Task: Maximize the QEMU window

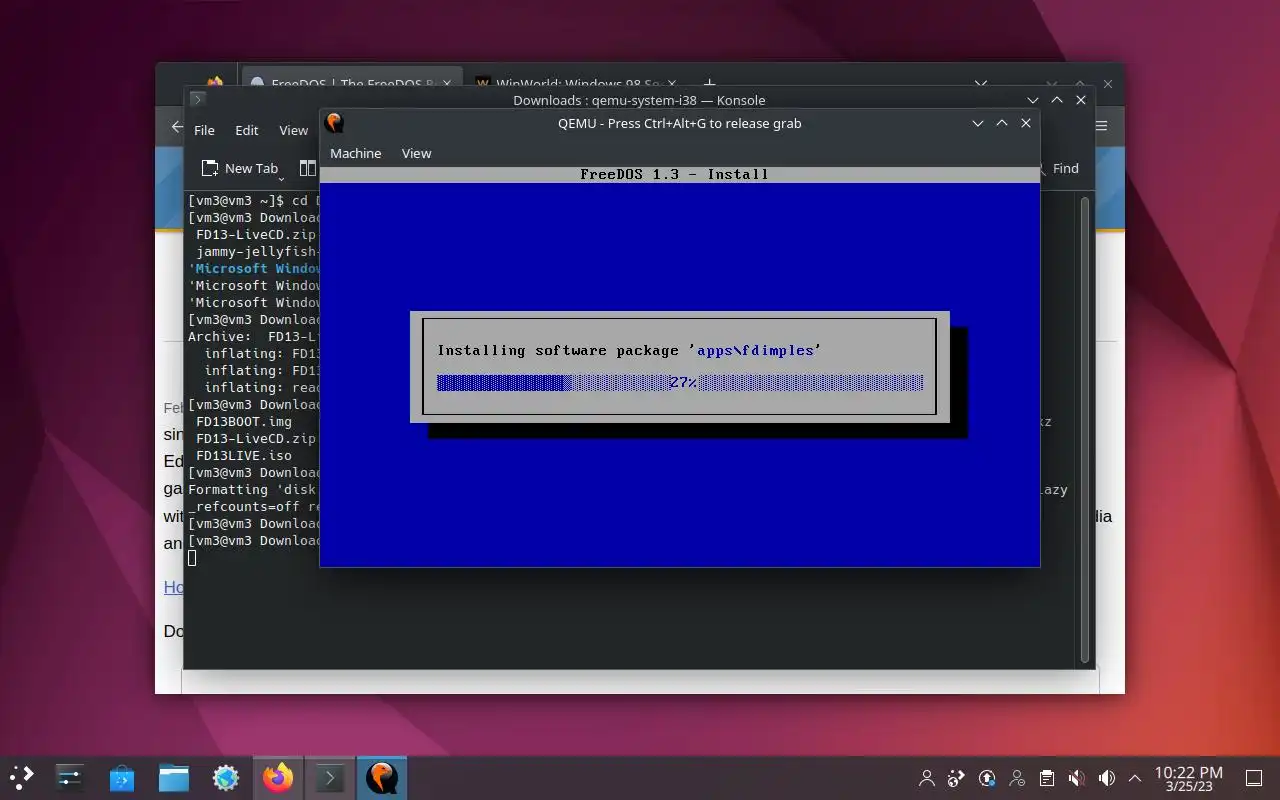Action: click(1002, 123)
